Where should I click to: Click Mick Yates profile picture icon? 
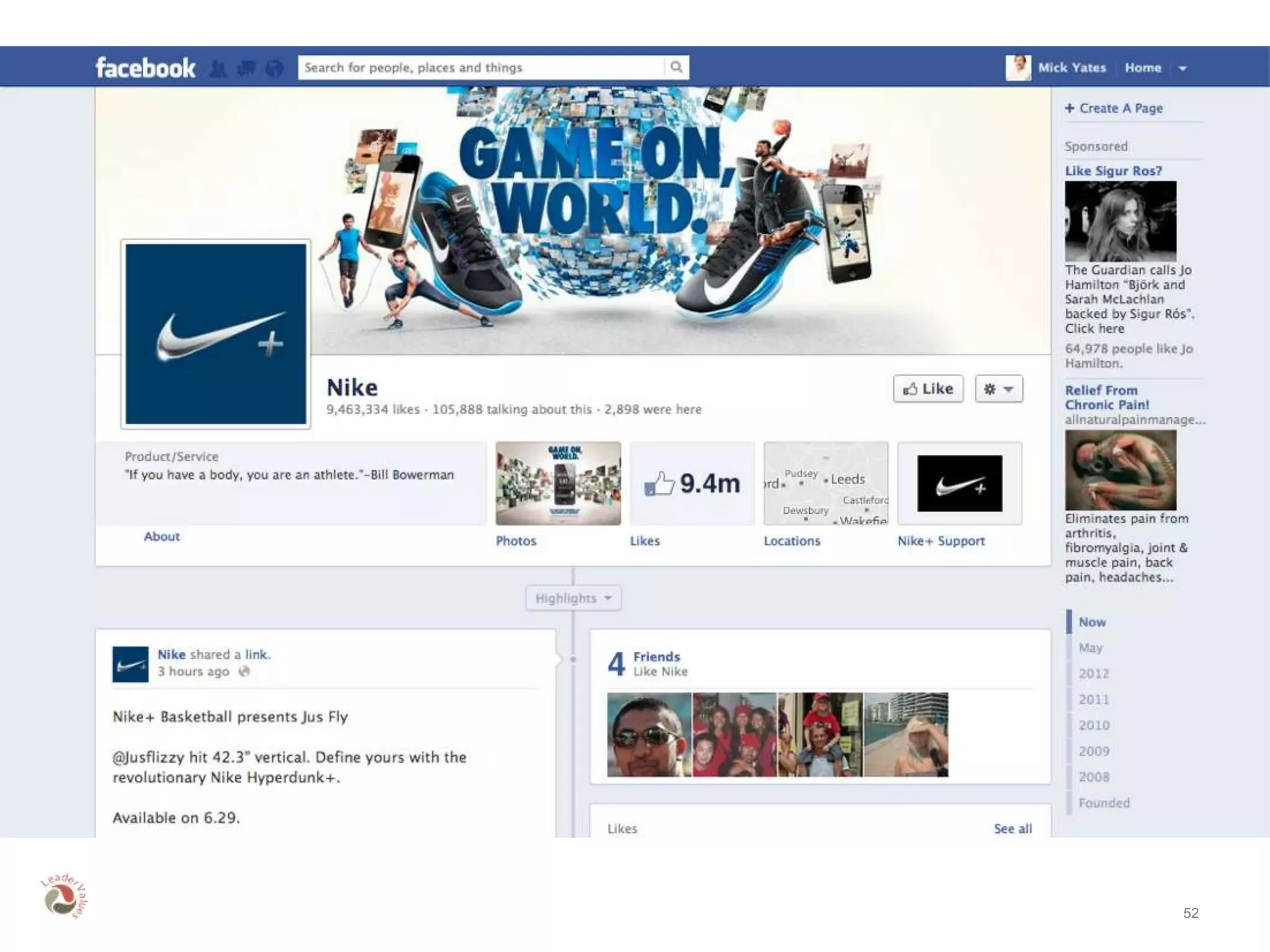tap(1018, 68)
